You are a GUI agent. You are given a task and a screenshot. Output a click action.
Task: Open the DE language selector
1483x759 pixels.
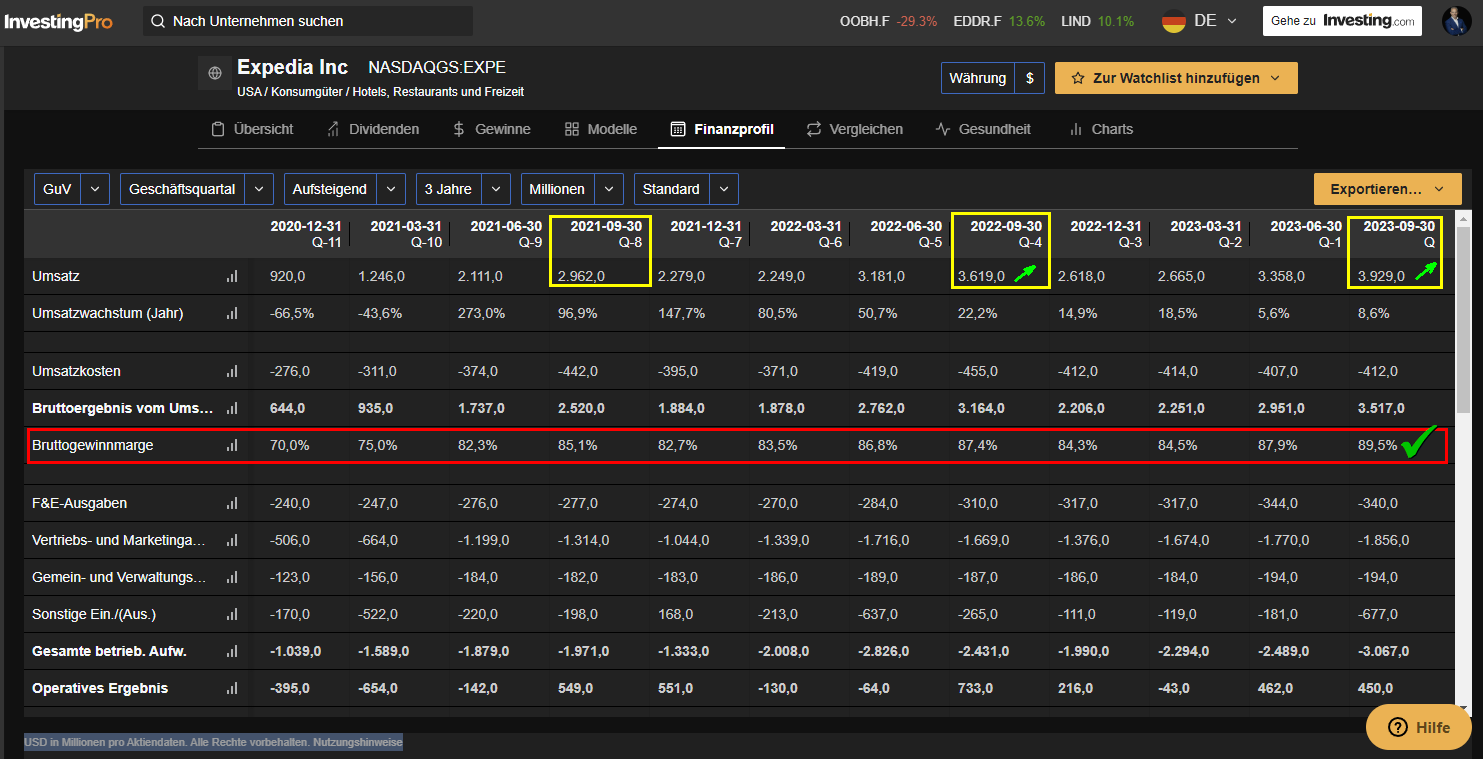[1200, 21]
